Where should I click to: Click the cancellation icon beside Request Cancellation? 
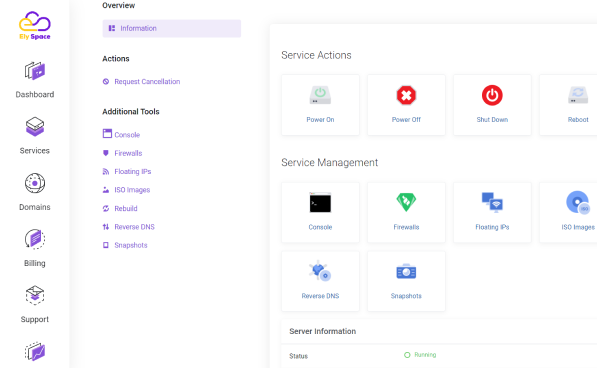click(106, 81)
